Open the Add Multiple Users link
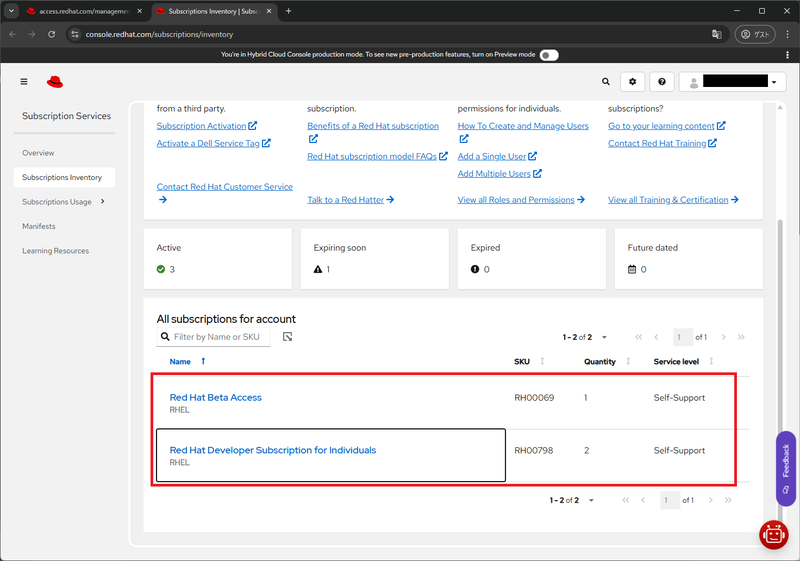The image size is (800, 561). click(499, 173)
